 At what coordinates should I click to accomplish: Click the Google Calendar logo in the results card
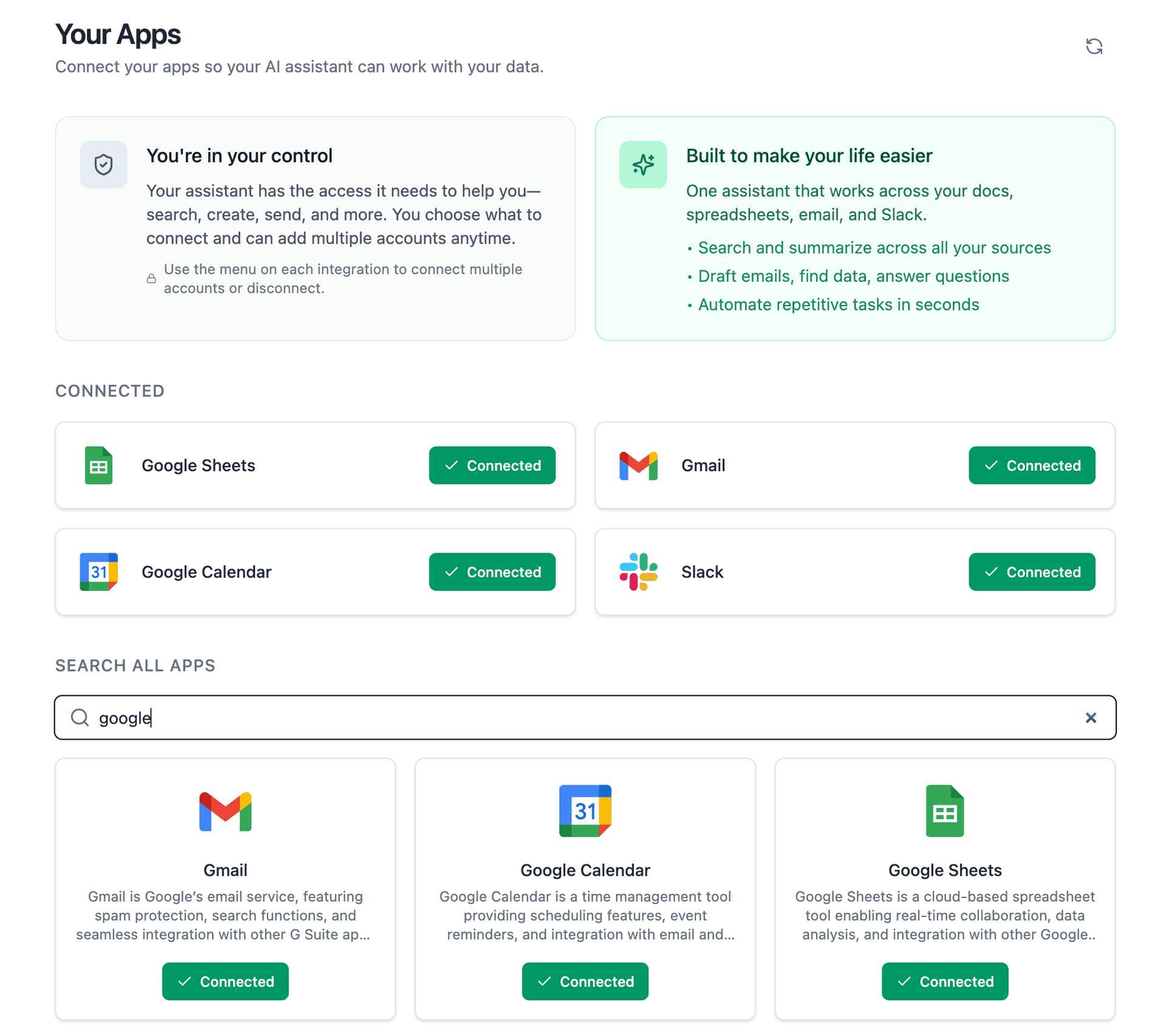tap(584, 811)
